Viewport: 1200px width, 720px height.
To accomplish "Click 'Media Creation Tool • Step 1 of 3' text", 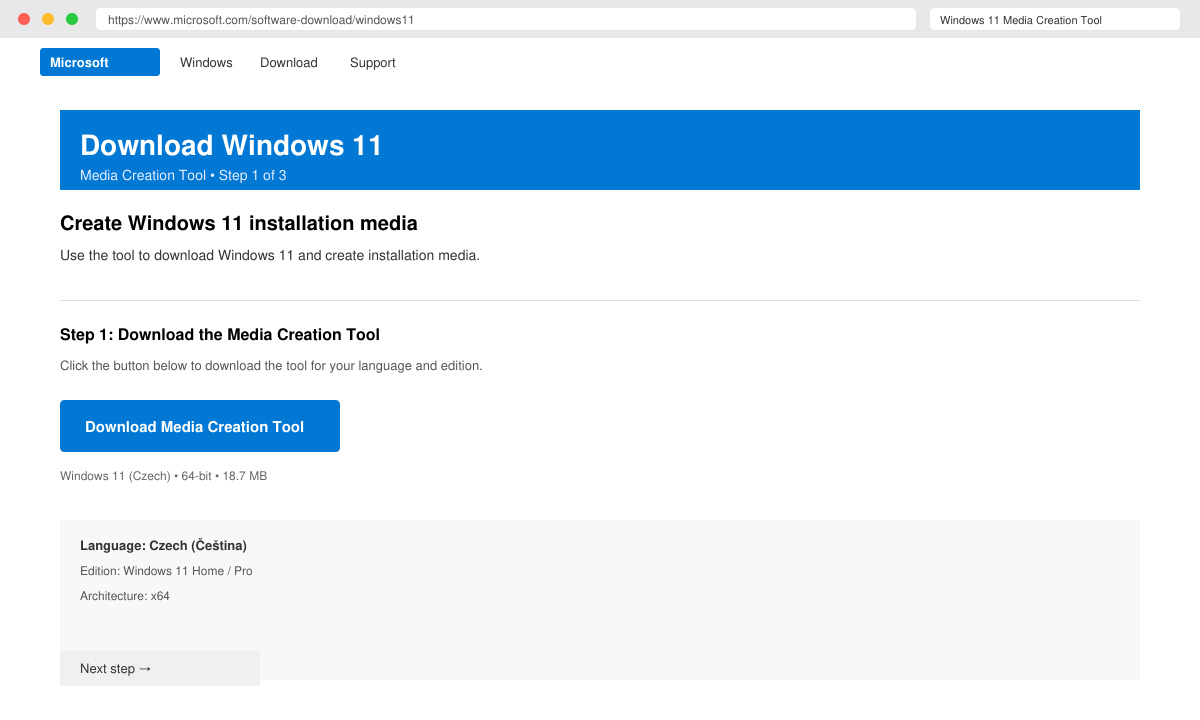I will [x=183, y=175].
